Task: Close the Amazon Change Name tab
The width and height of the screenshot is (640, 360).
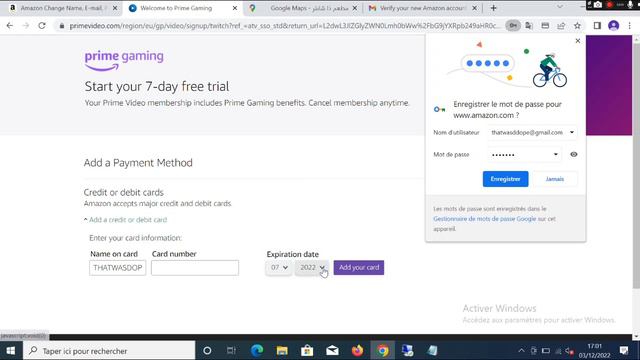Action: [115, 8]
